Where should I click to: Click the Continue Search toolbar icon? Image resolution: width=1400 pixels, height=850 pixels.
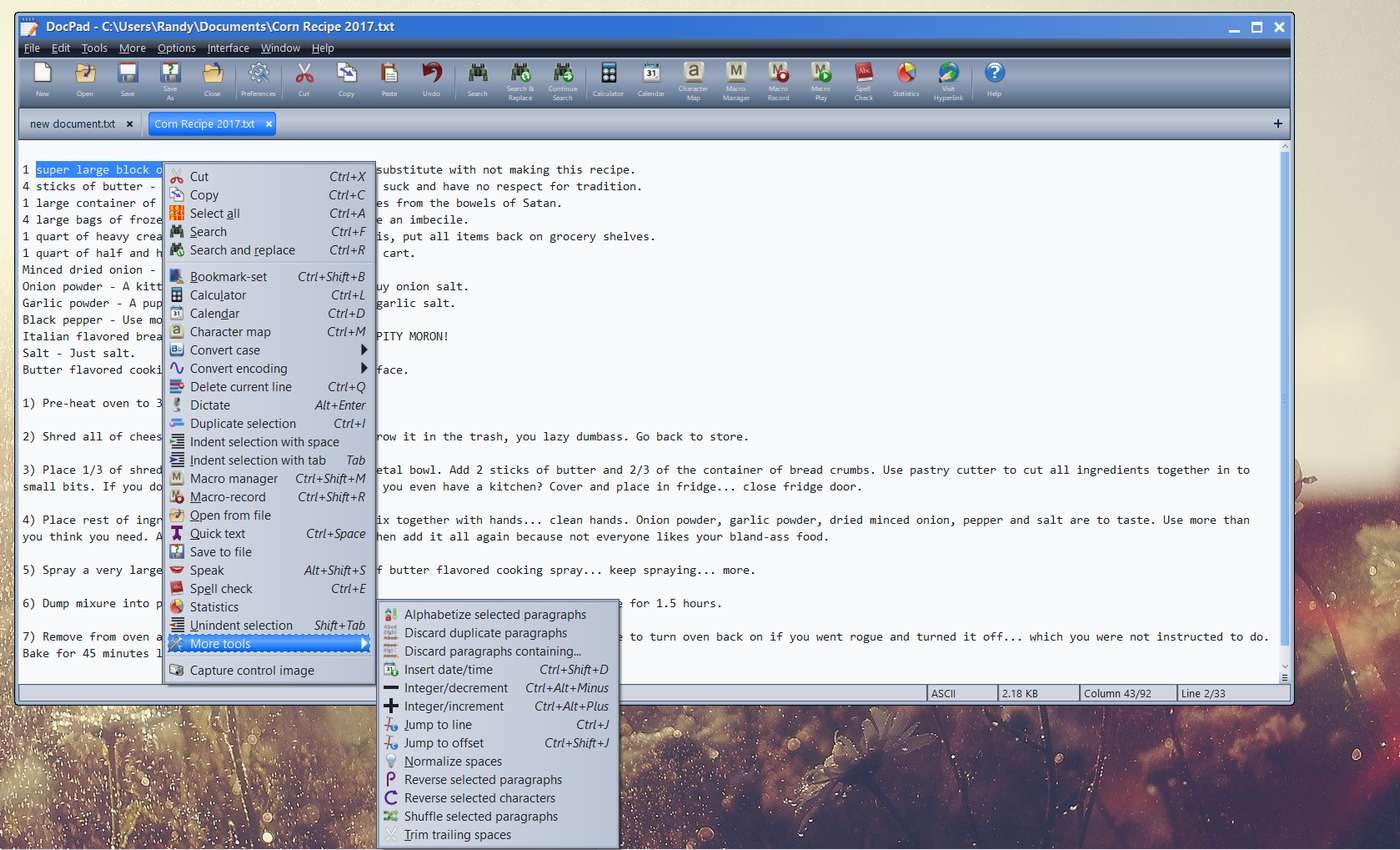(563, 81)
